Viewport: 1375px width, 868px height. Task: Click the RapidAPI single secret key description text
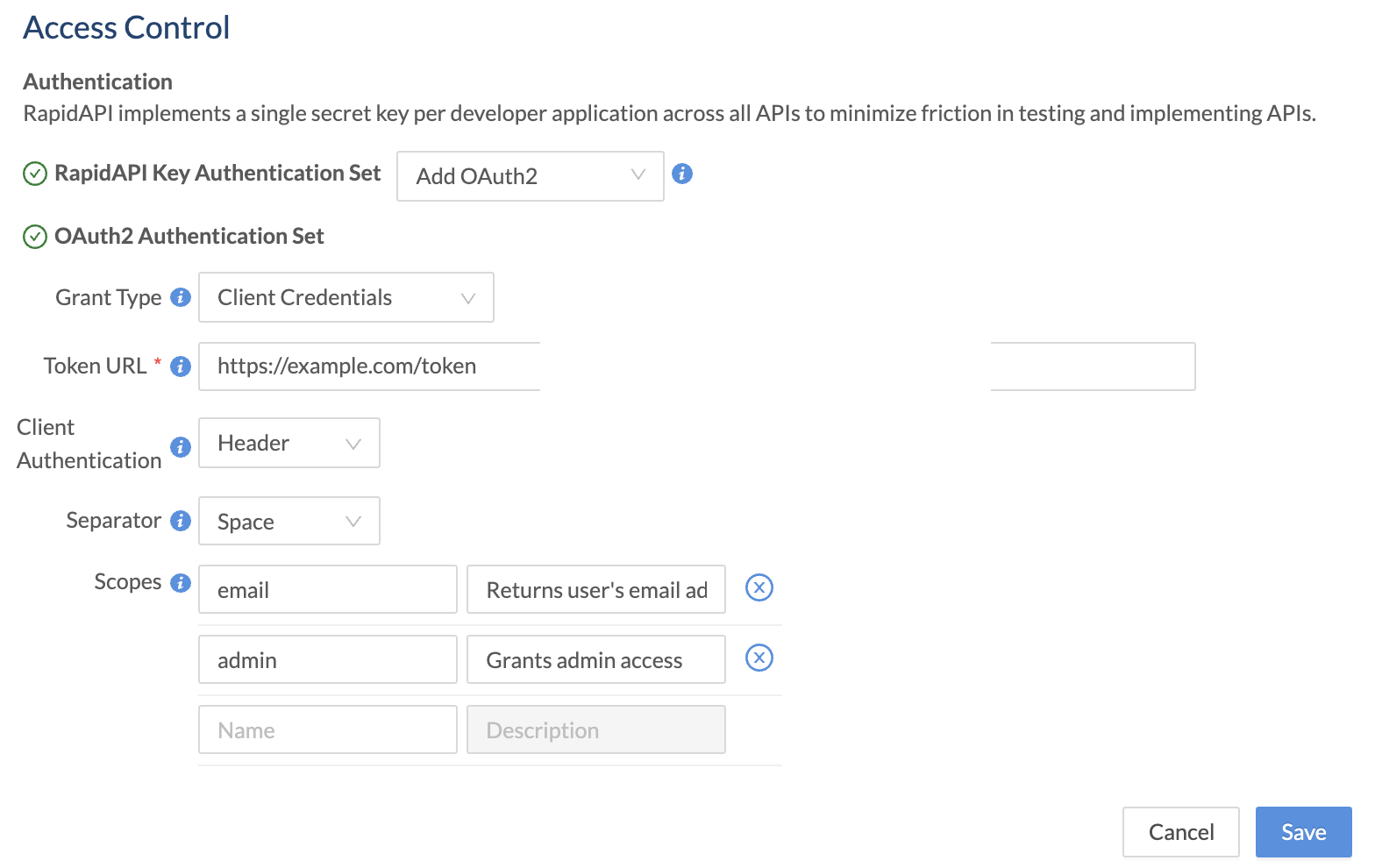[x=669, y=113]
